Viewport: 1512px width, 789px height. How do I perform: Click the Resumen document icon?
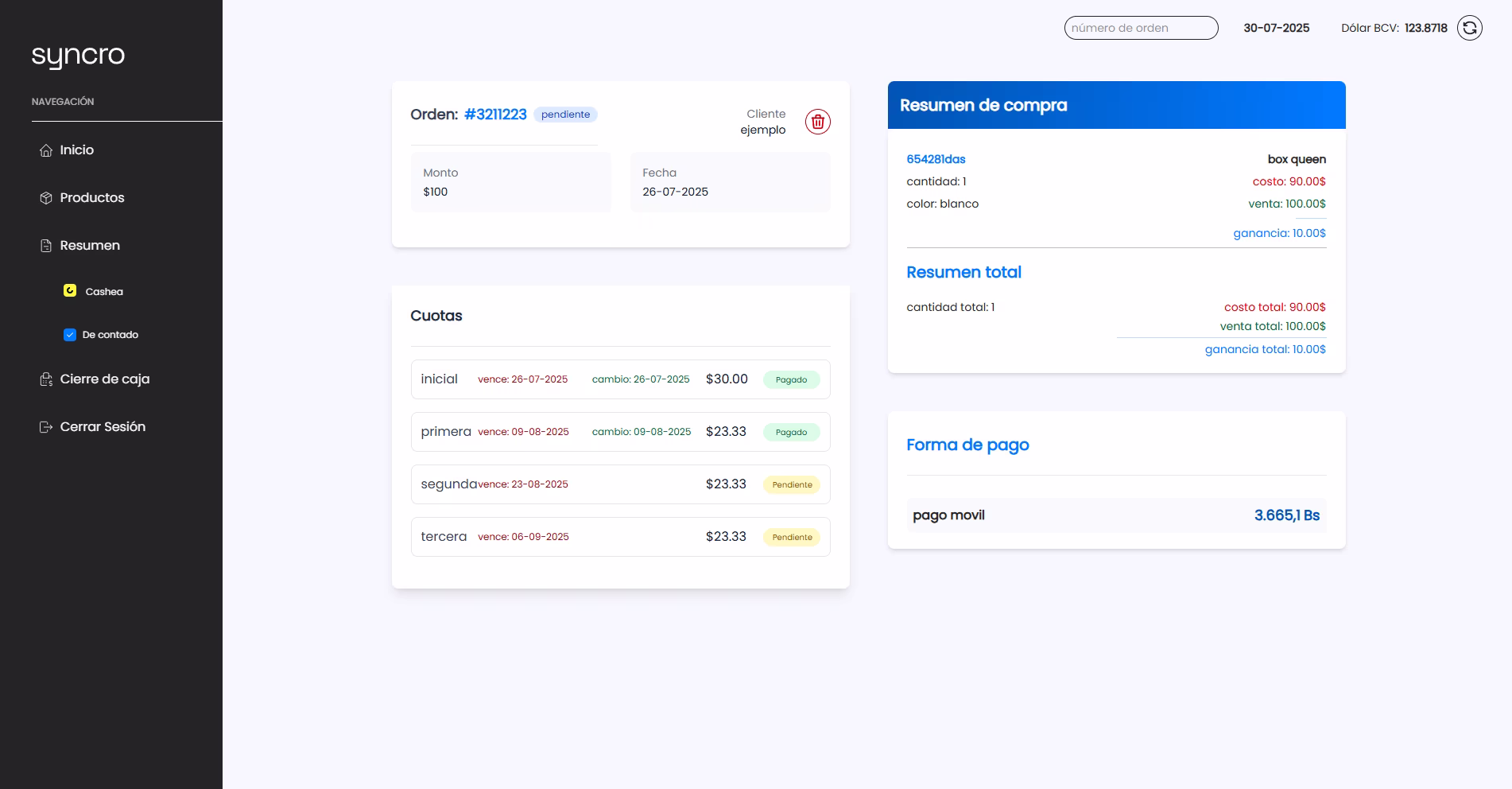coord(46,246)
